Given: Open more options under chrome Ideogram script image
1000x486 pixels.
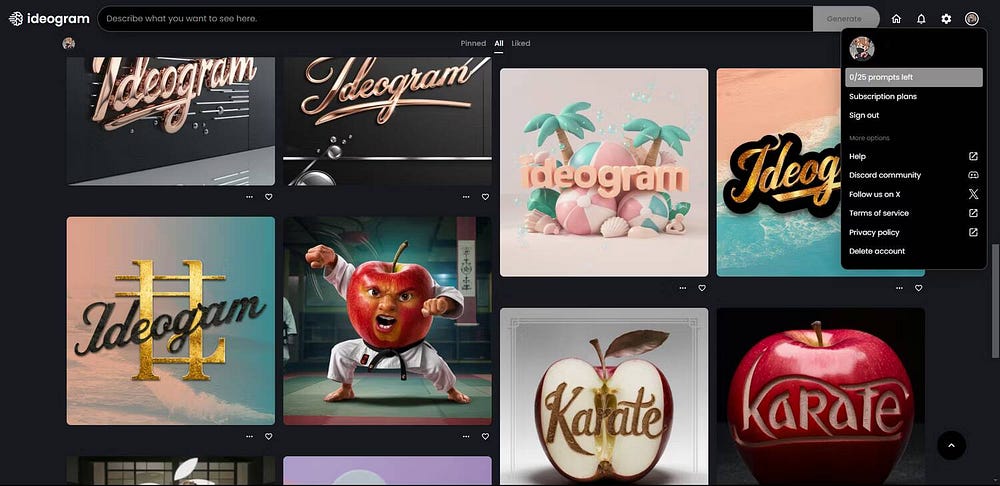Looking at the screenshot, I should 466,197.
